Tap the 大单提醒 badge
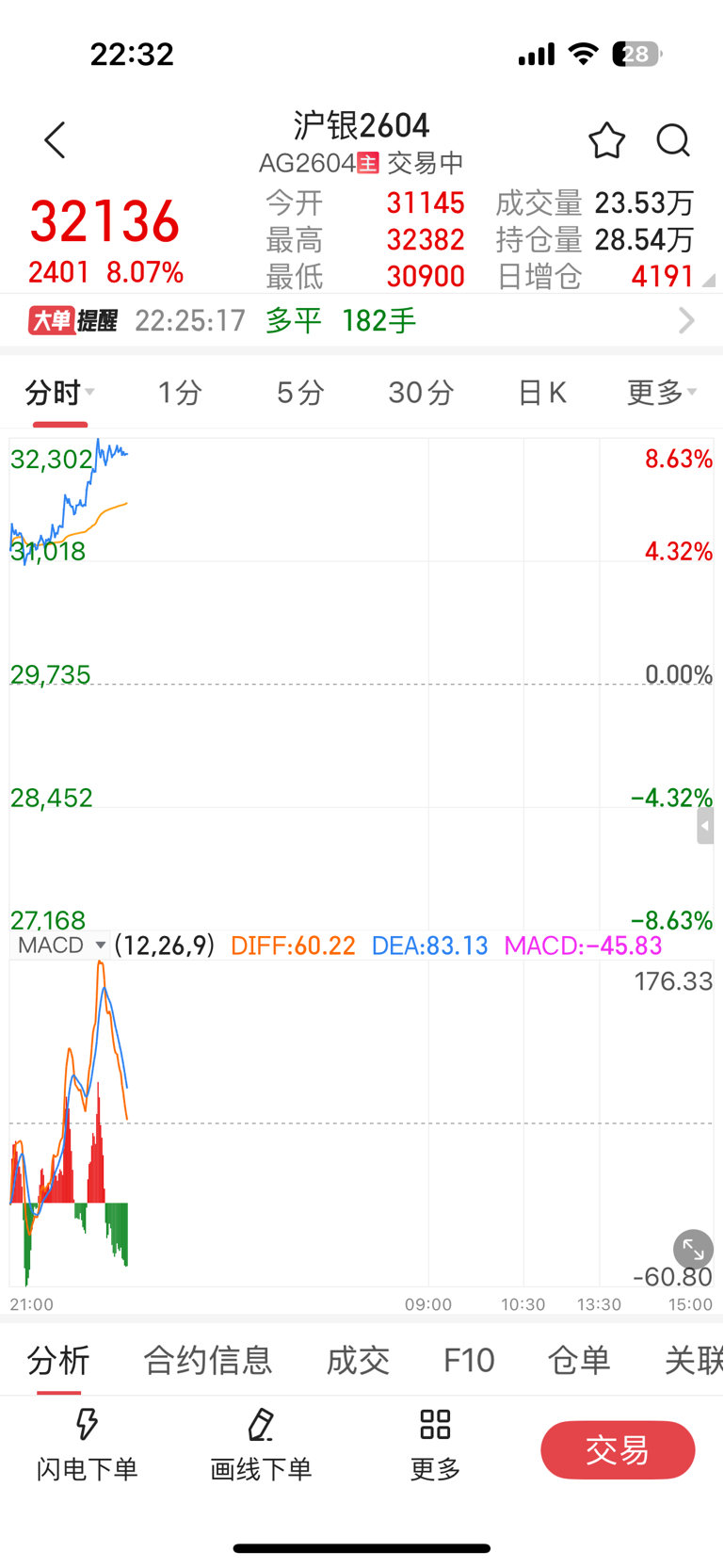The height and width of the screenshot is (1568, 724). (x=72, y=321)
